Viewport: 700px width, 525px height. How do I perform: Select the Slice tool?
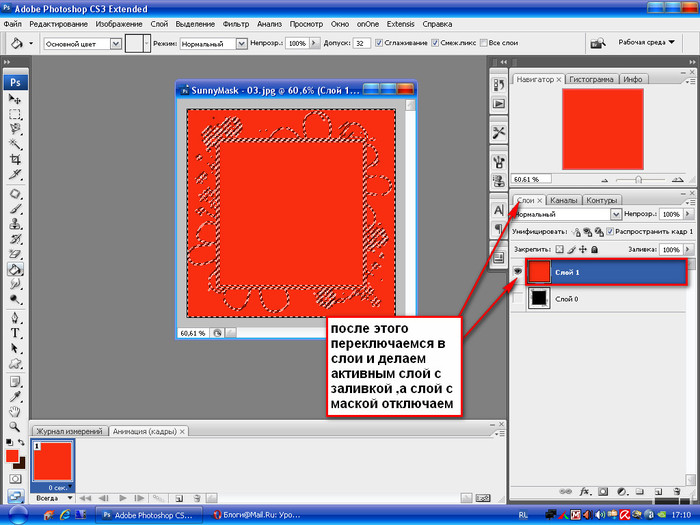pyautogui.click(x=15, y=174)
